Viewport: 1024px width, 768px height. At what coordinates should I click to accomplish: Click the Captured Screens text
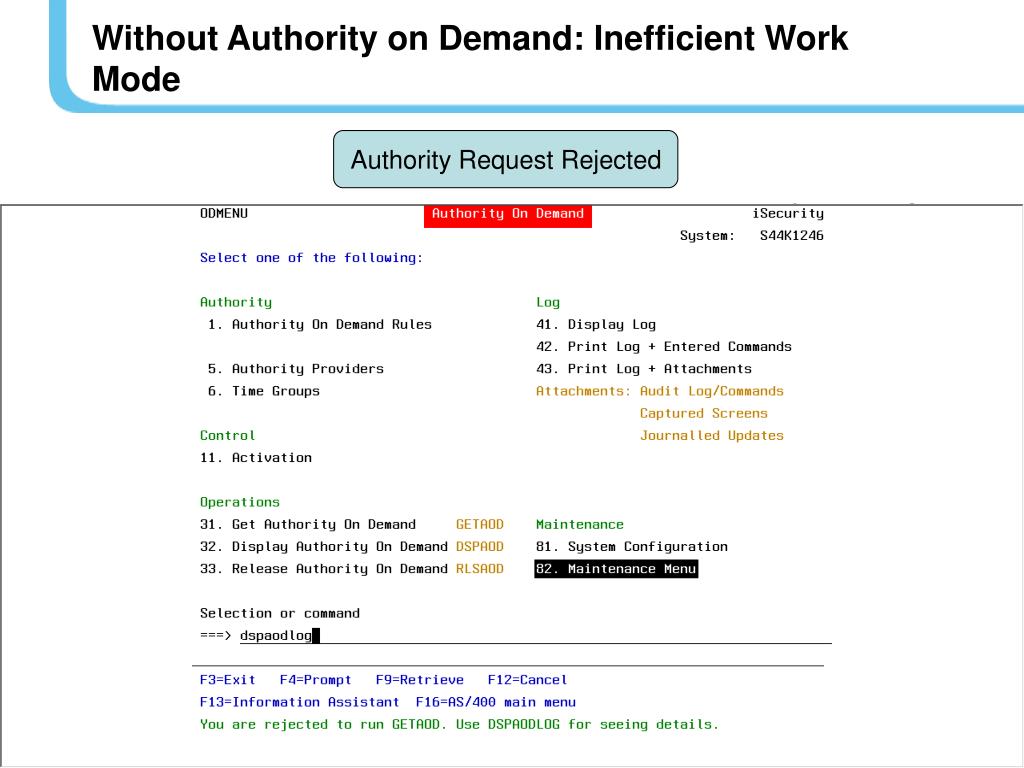pos(703,413)
